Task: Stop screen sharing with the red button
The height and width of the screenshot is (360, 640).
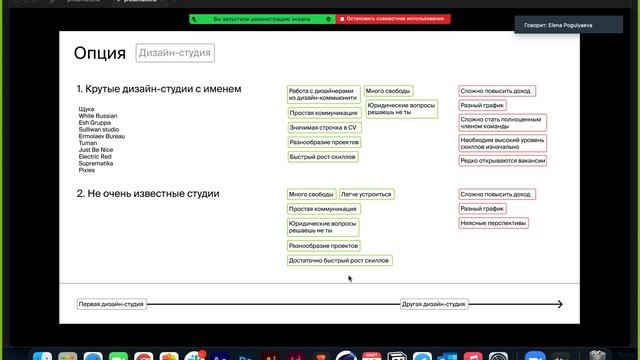Action: pos(393,19)
